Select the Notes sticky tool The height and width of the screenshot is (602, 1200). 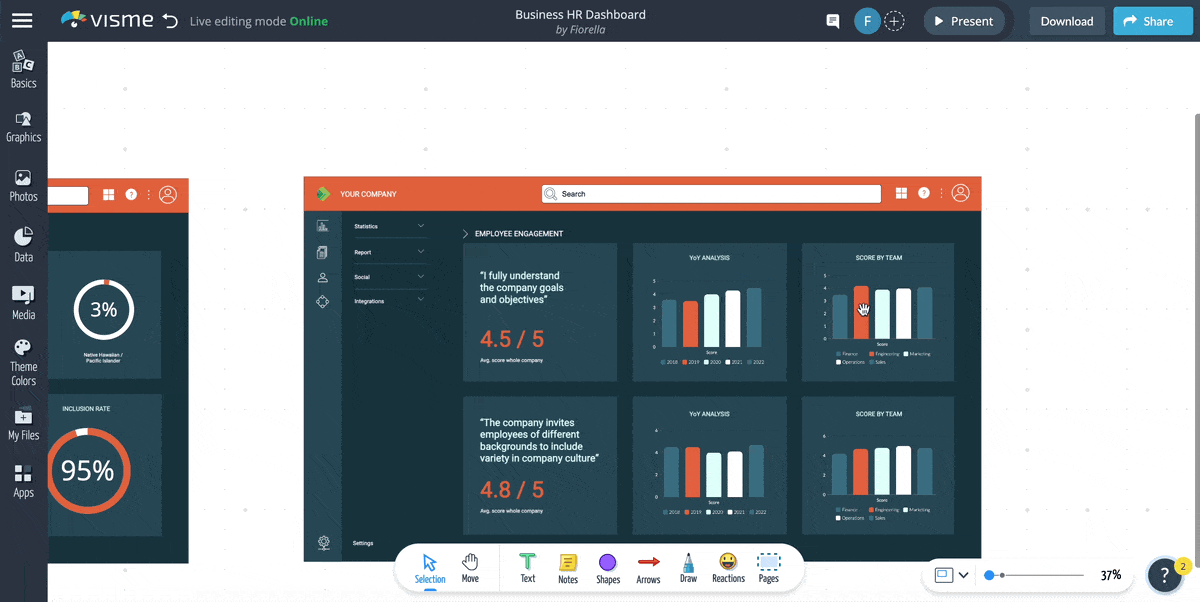568,568
